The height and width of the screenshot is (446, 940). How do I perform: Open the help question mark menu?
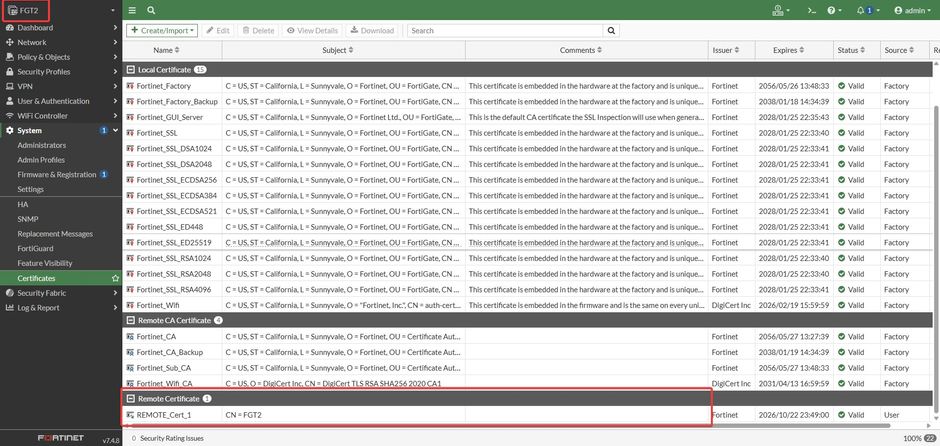pyautogui.click(x=834, y=10)
